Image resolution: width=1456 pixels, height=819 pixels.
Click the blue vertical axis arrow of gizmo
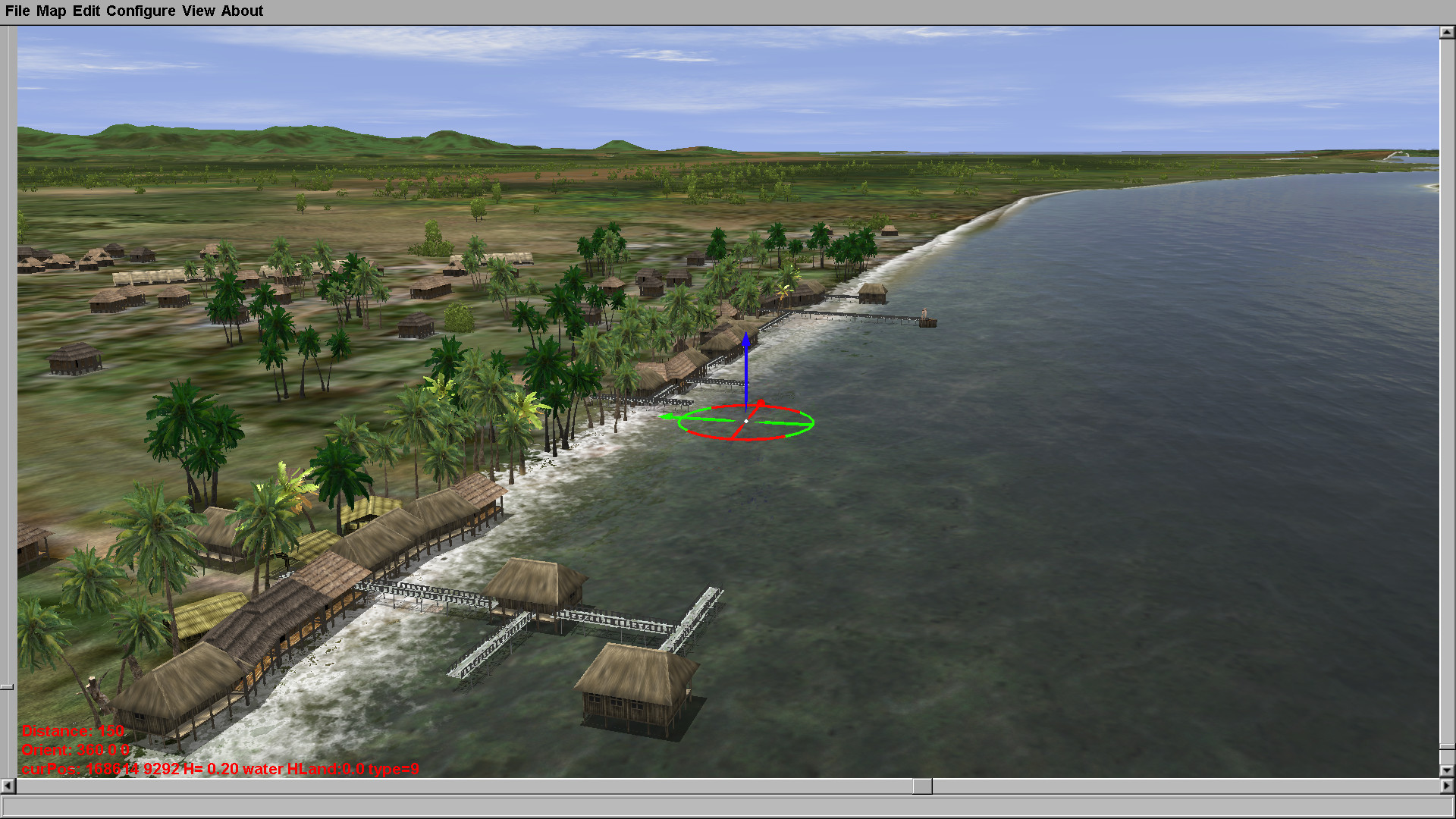(745, 372)
